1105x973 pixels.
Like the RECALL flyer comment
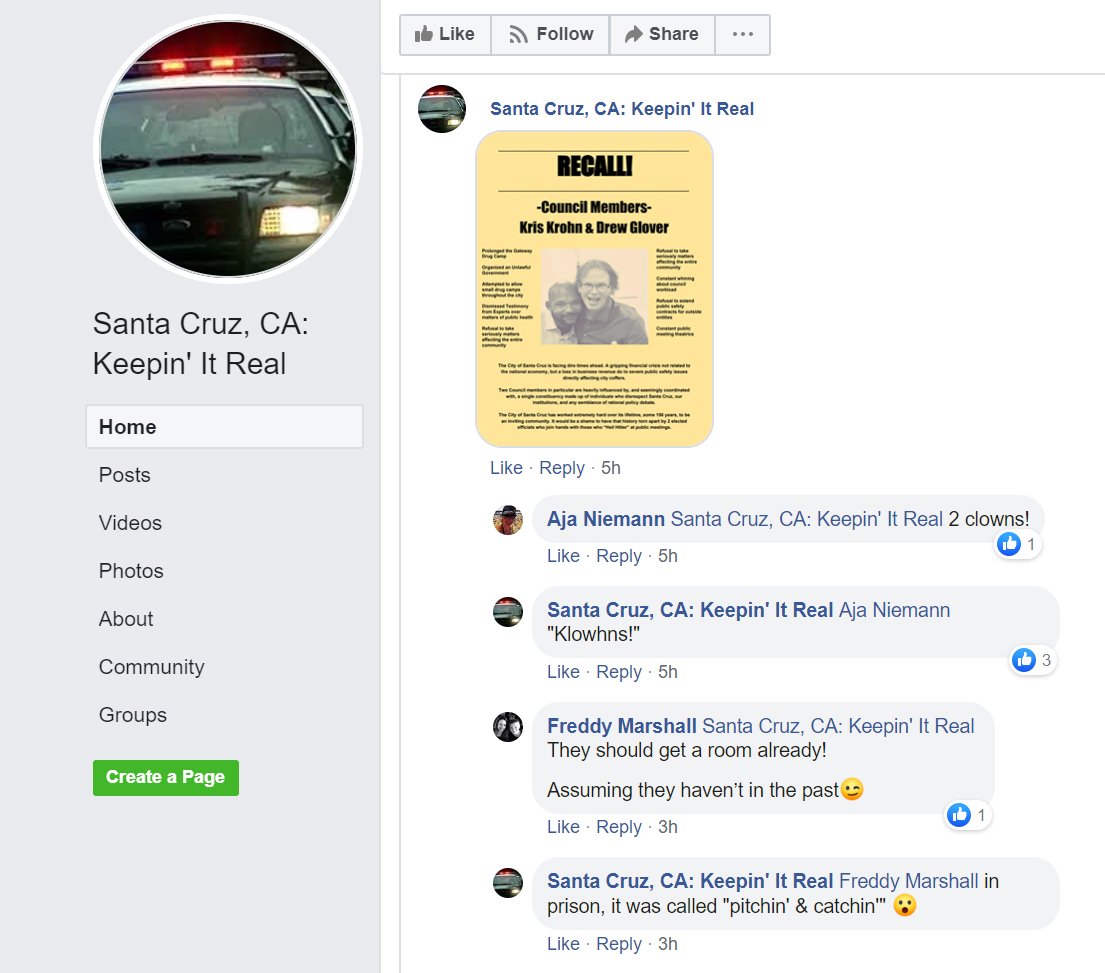click(506, 468)
